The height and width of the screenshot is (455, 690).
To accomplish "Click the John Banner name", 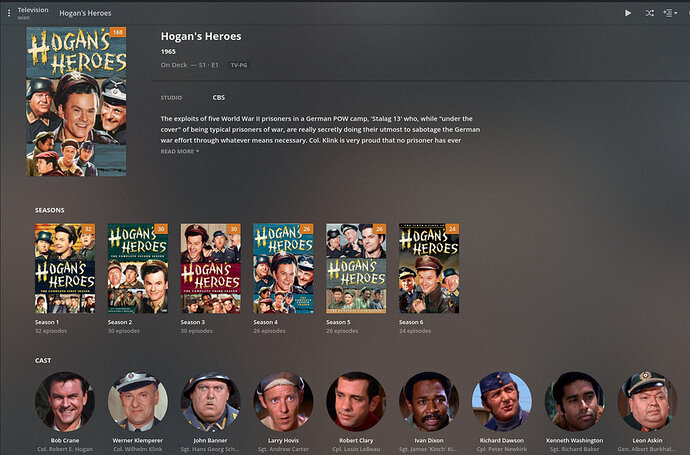I will coord(211,440).
